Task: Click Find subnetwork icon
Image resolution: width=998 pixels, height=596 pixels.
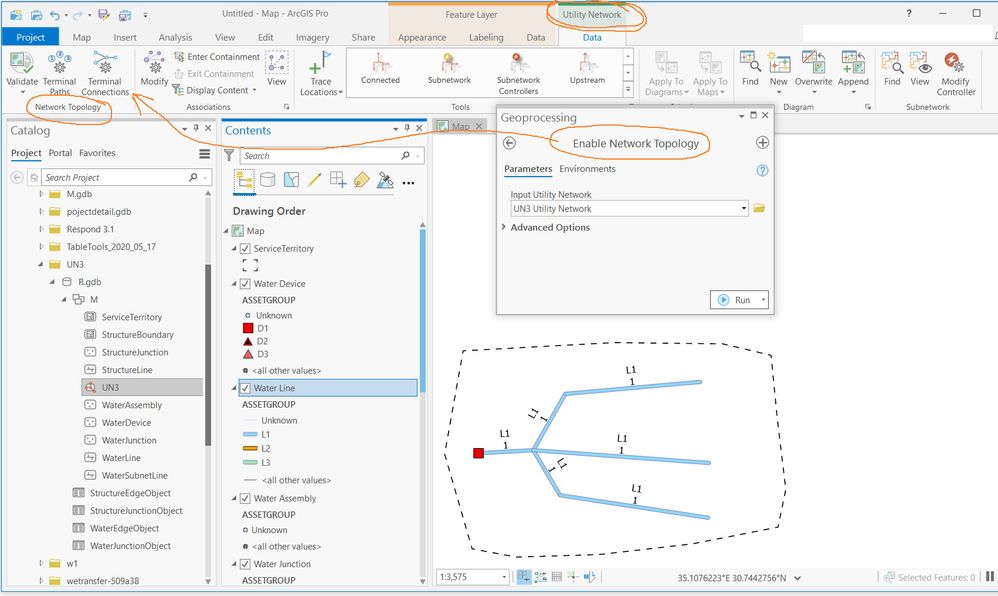Action: point(892,62)
